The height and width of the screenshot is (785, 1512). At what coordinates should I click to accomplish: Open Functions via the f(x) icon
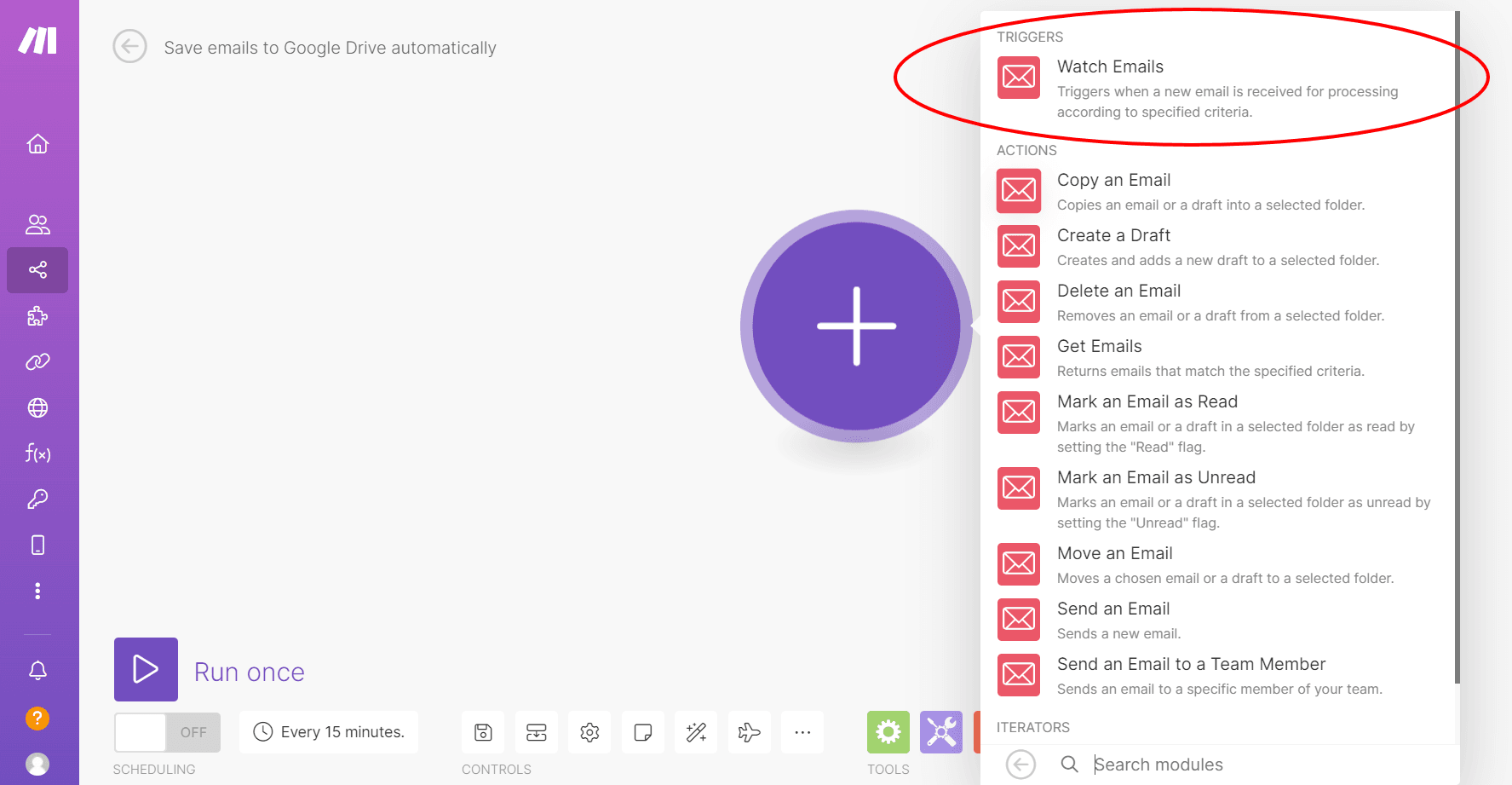click(x=37, y=453)
